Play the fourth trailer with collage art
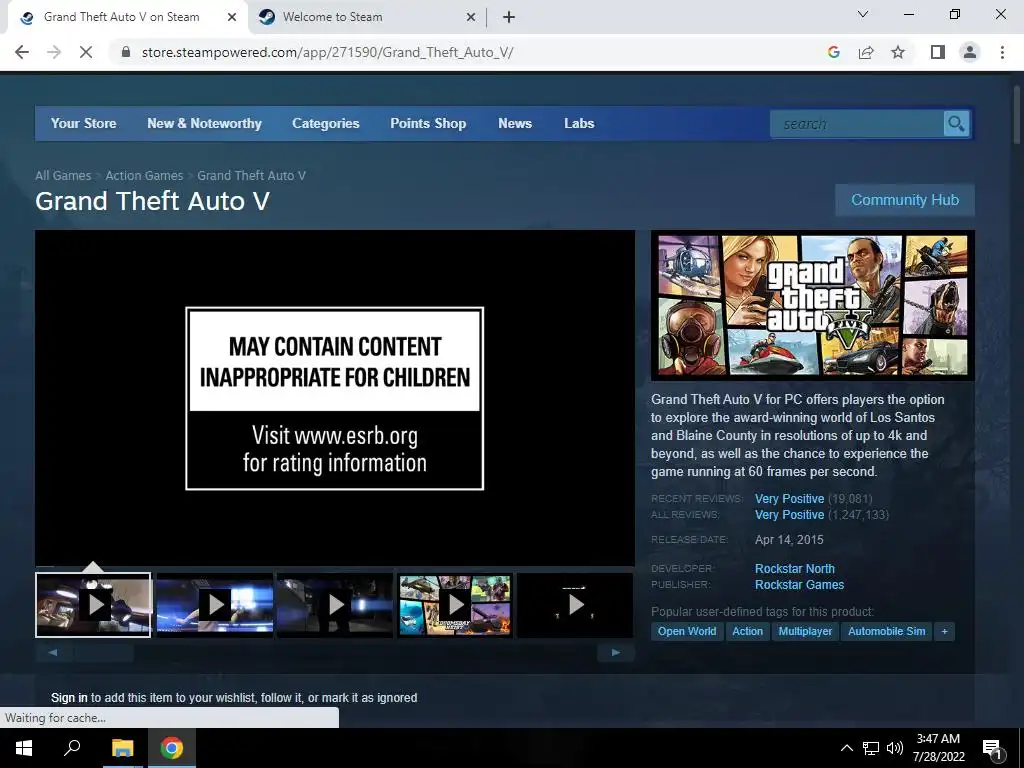The width and height of the screenshot is (1024, 768). tap(455, 605)
